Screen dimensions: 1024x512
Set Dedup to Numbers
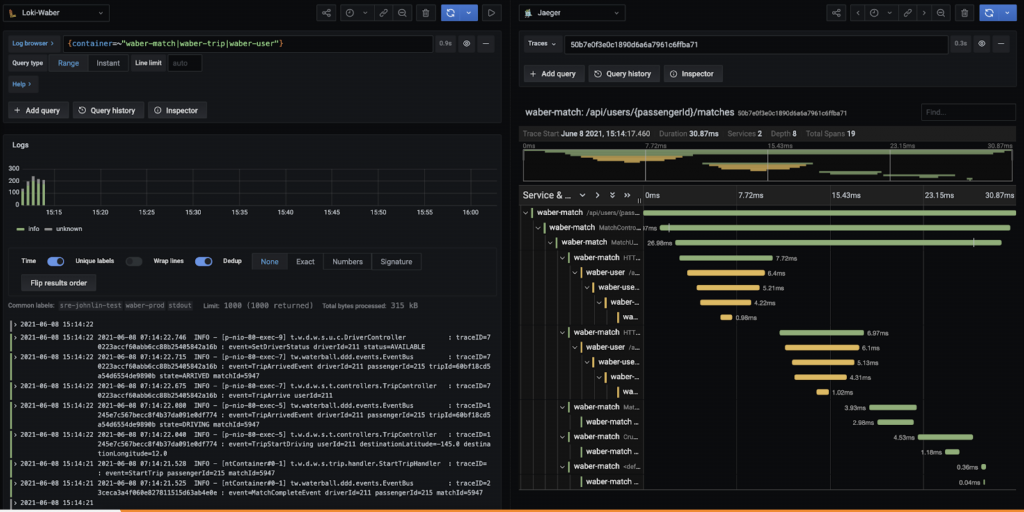click(347, 262)
